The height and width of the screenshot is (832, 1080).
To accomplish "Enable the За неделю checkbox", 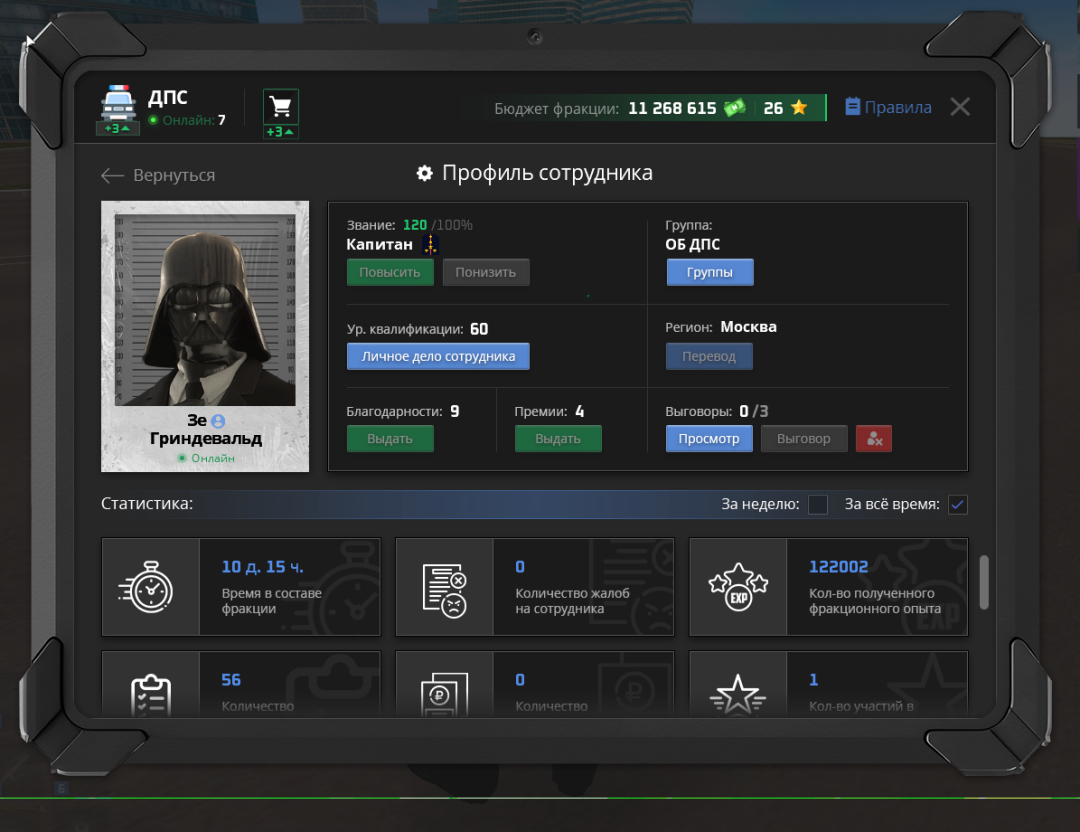I will (x=818, y=504).
